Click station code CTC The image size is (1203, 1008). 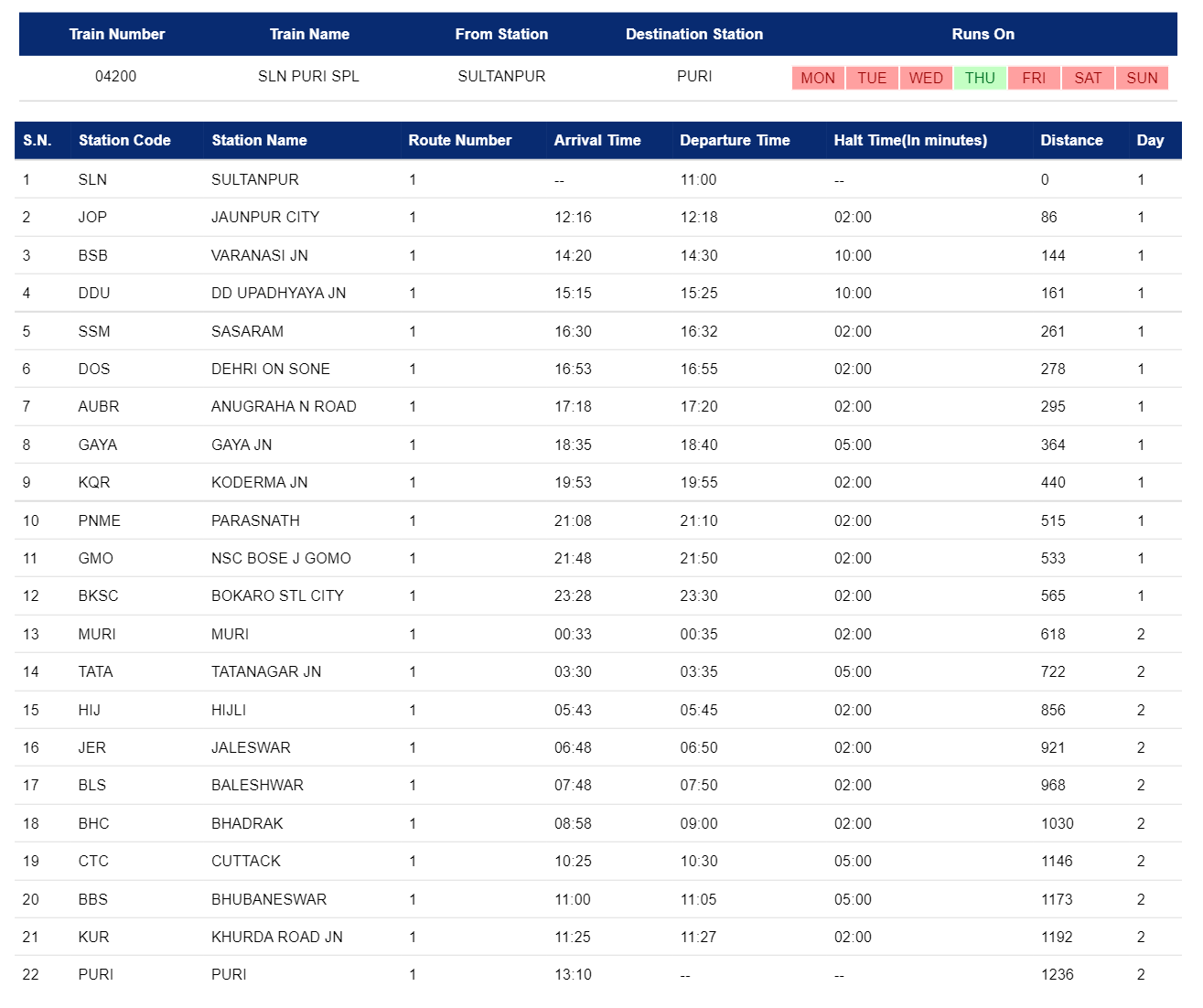[x=93, y=861]
